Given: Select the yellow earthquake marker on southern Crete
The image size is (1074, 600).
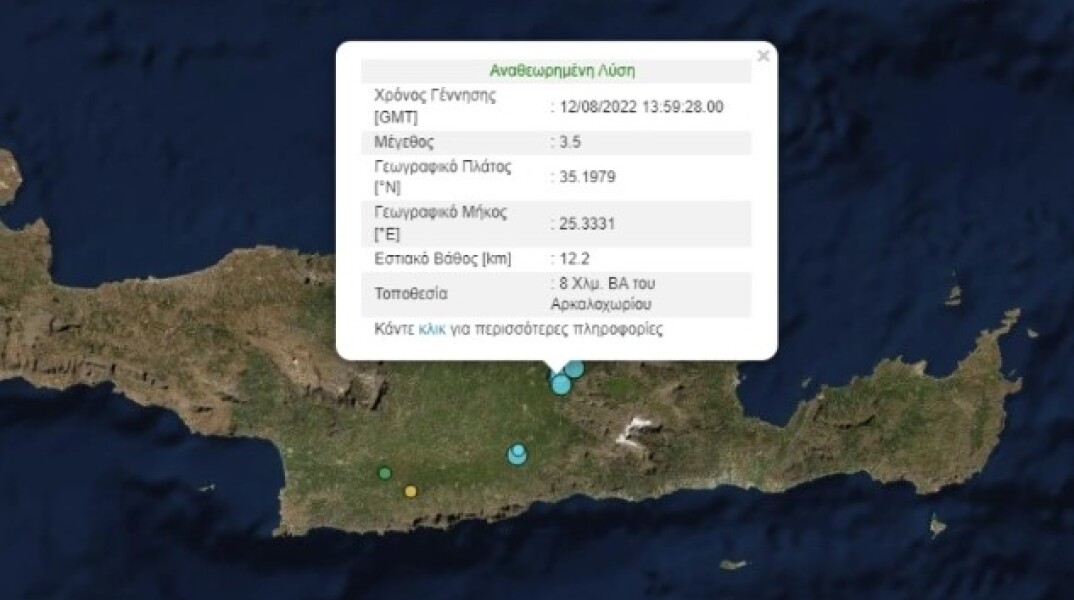Looking at the screenshot, I should pyautogui.click(x=409, y=491).
